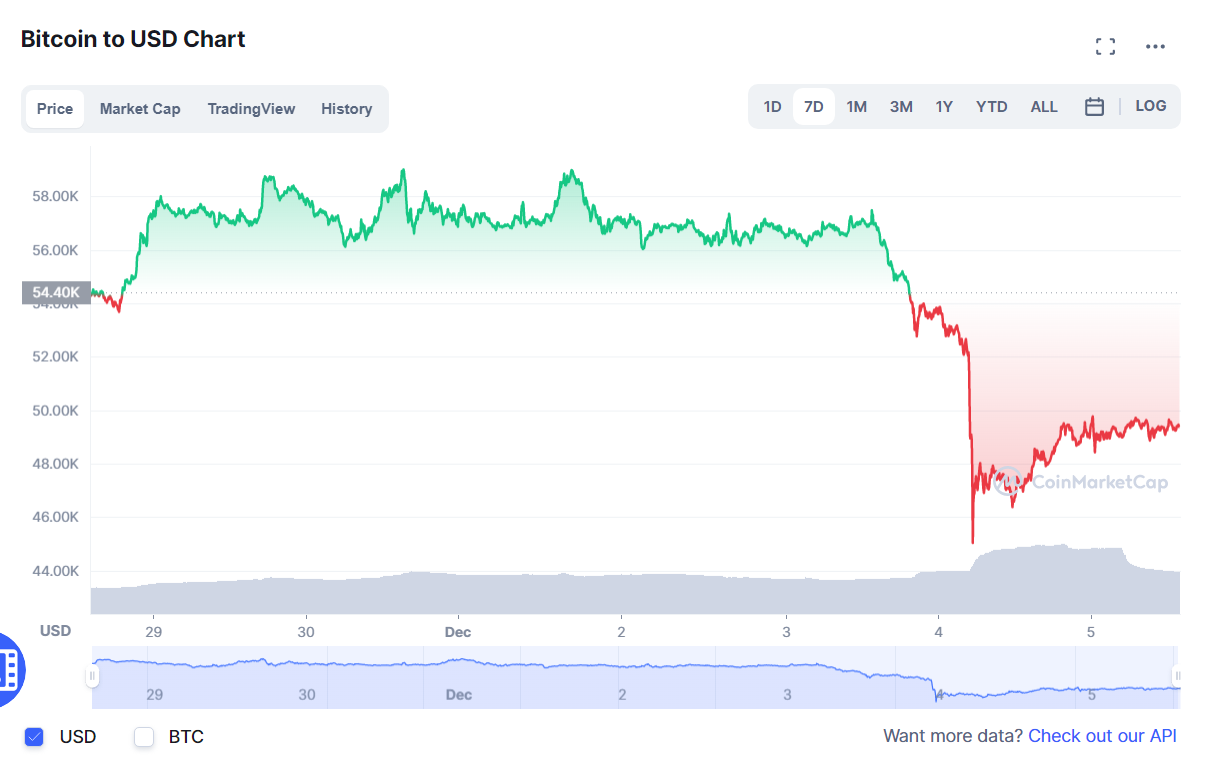Disable the USD currency checkbox
Image resolution: width=1214 pixels, height=763 pixels.
tap(34, 737)
